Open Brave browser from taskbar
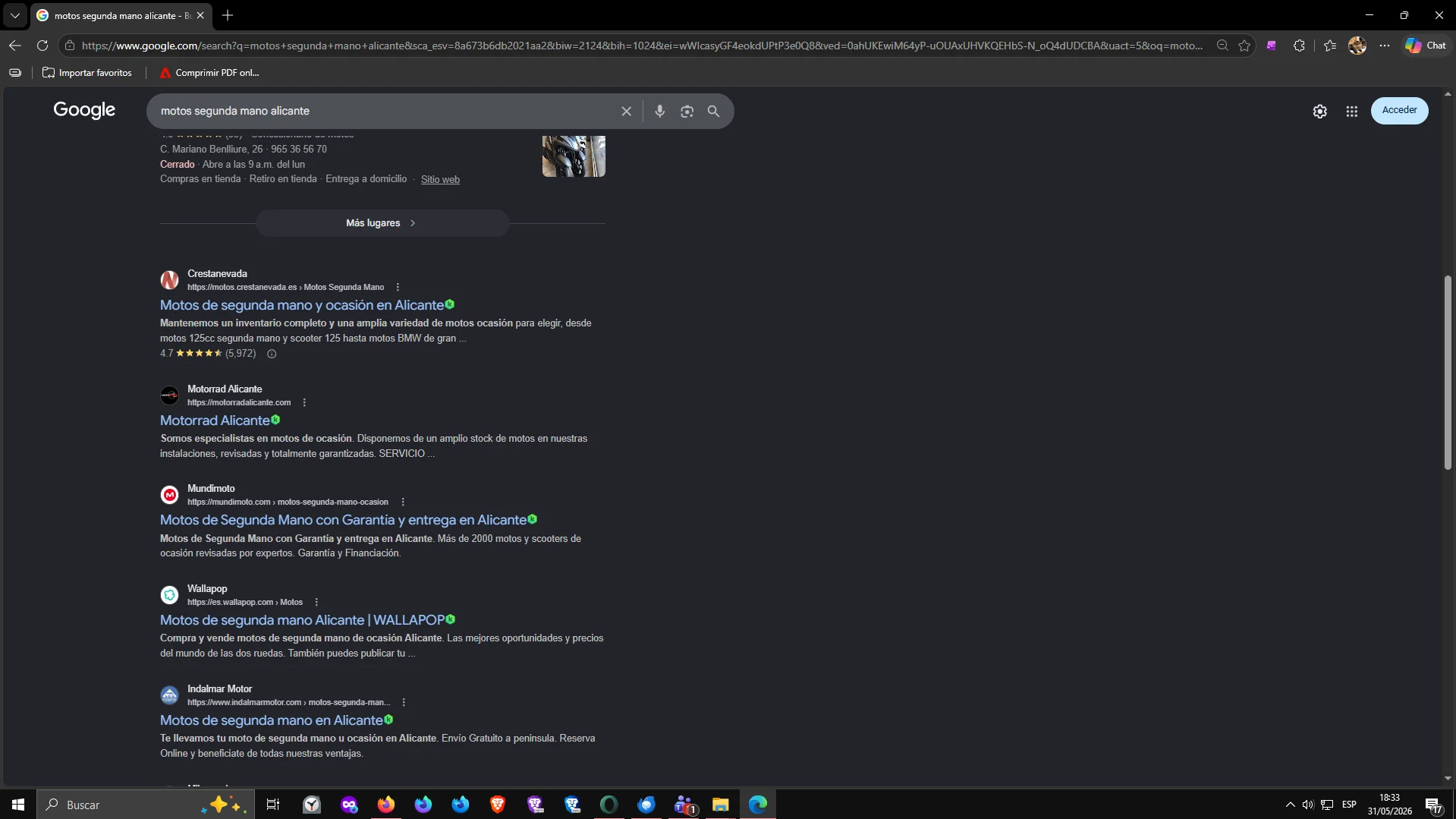The height and width of the screenshot is (819, 1456). pos(498,805)
